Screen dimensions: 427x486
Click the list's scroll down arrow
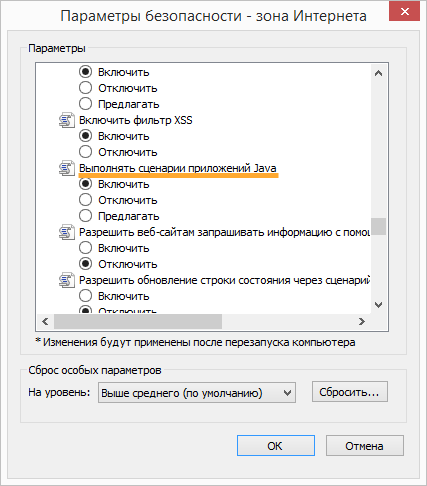378,305
